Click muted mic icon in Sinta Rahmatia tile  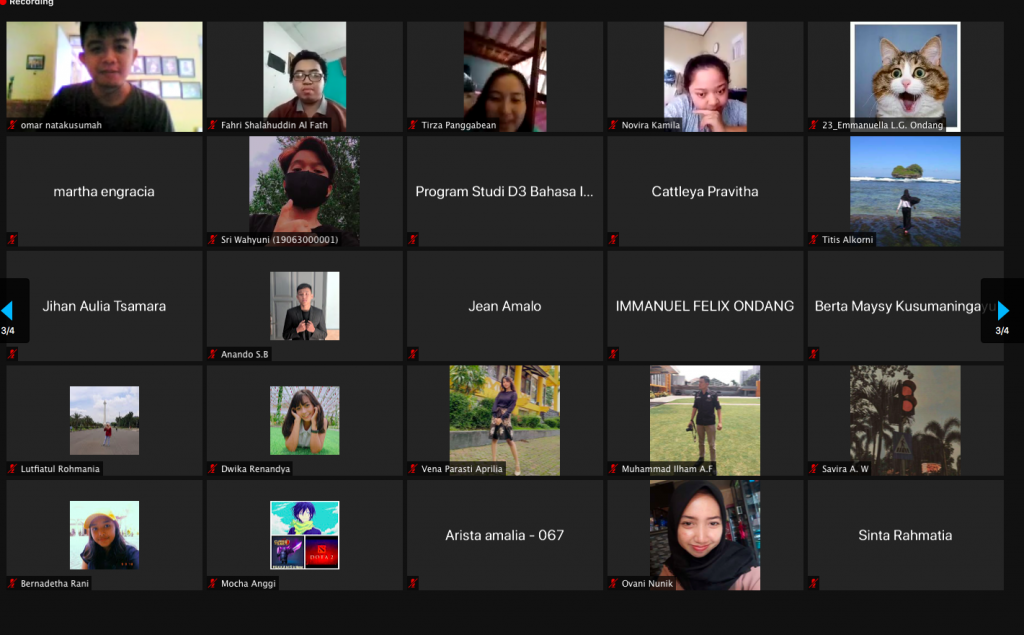click(814, 583)
